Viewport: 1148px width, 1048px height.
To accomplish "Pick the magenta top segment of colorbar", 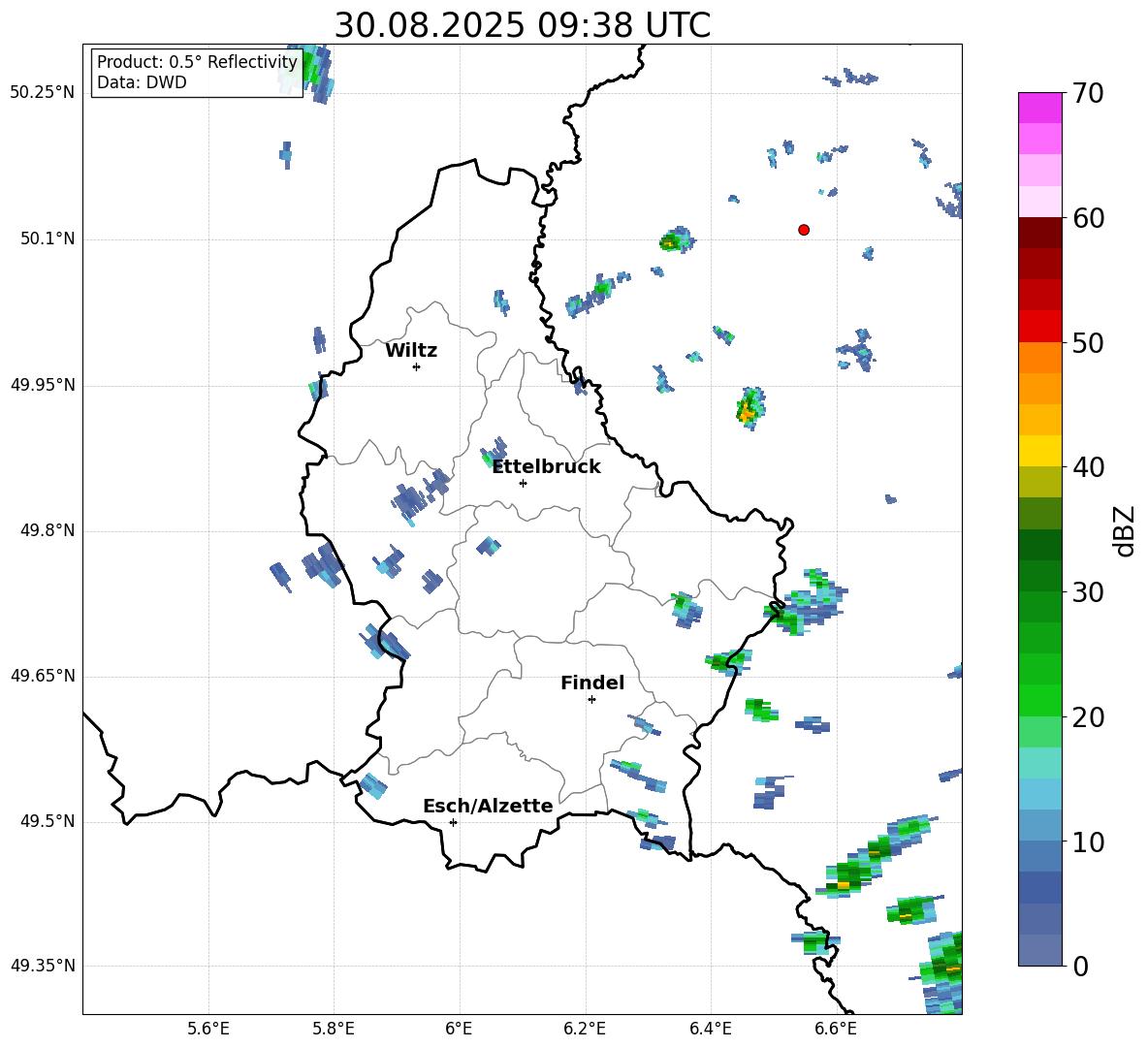I will [1040, 108].
